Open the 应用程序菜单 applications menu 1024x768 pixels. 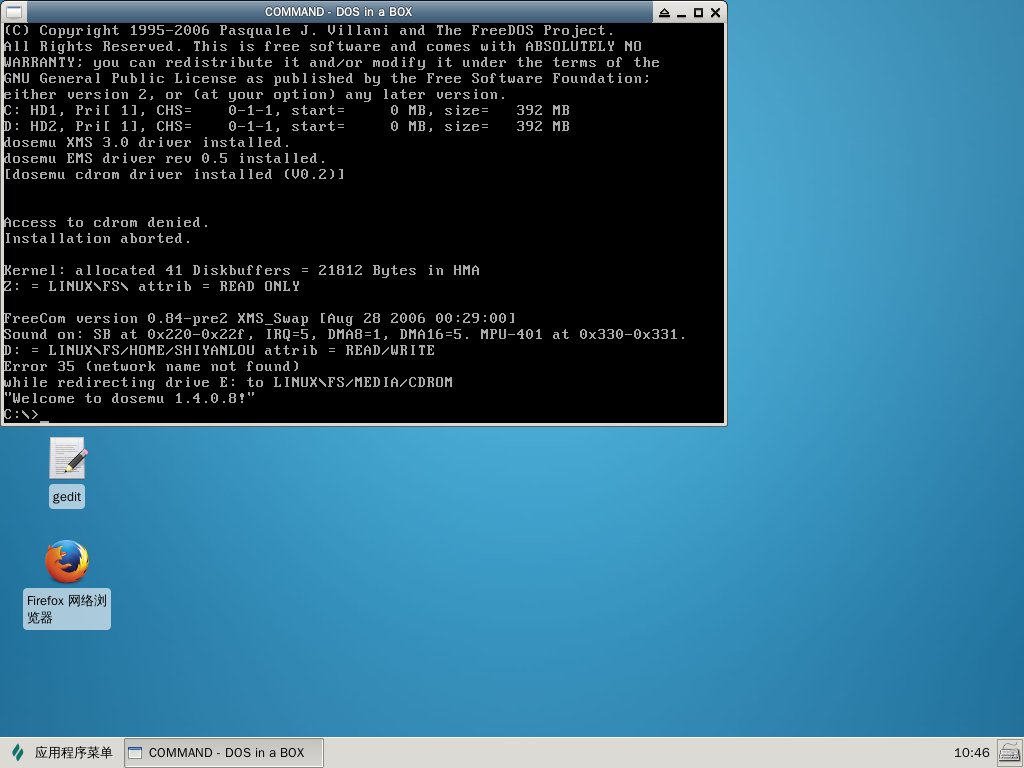pos(73,752)
